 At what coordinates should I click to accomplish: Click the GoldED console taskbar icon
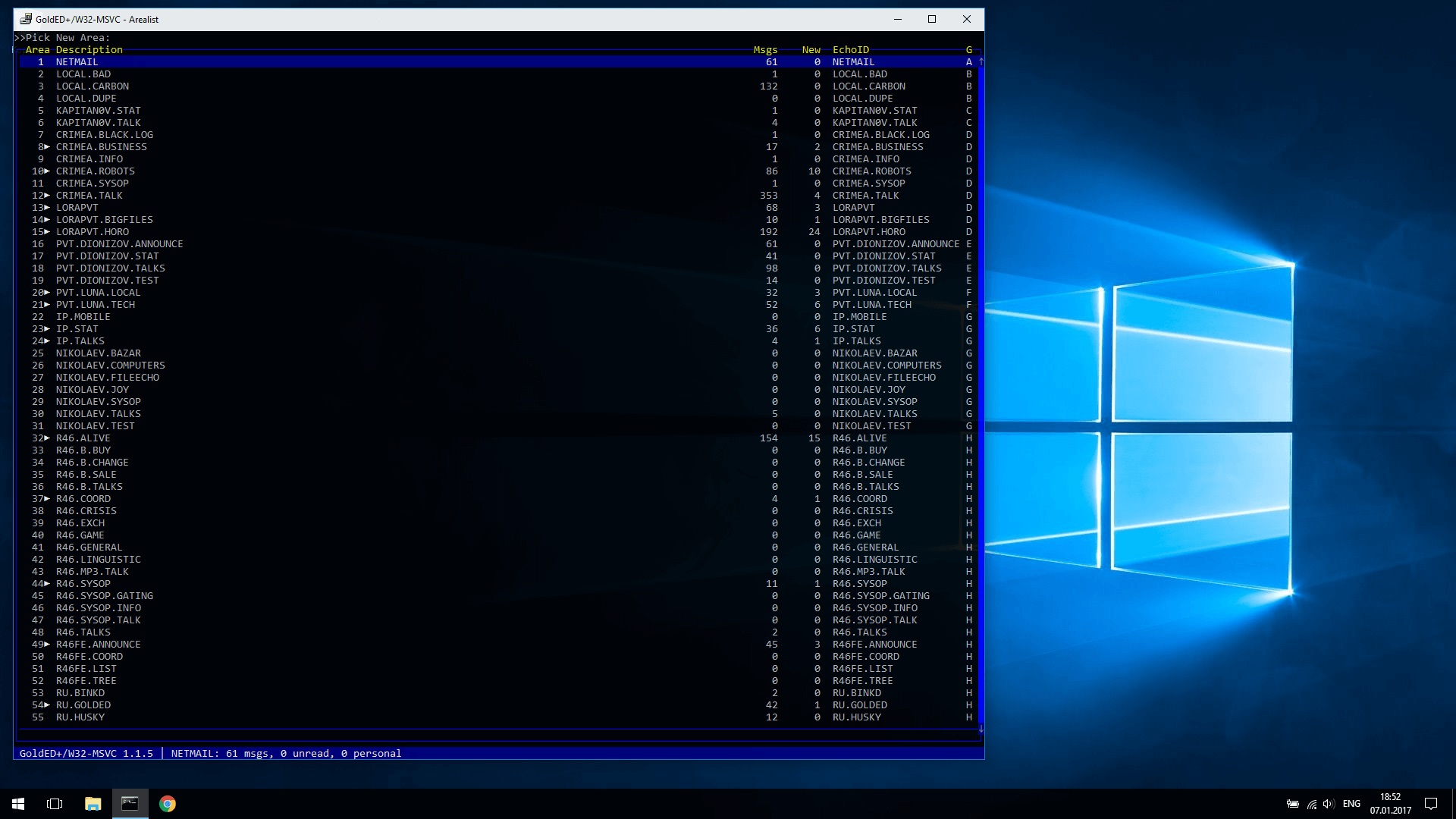(x=130, y=804)
